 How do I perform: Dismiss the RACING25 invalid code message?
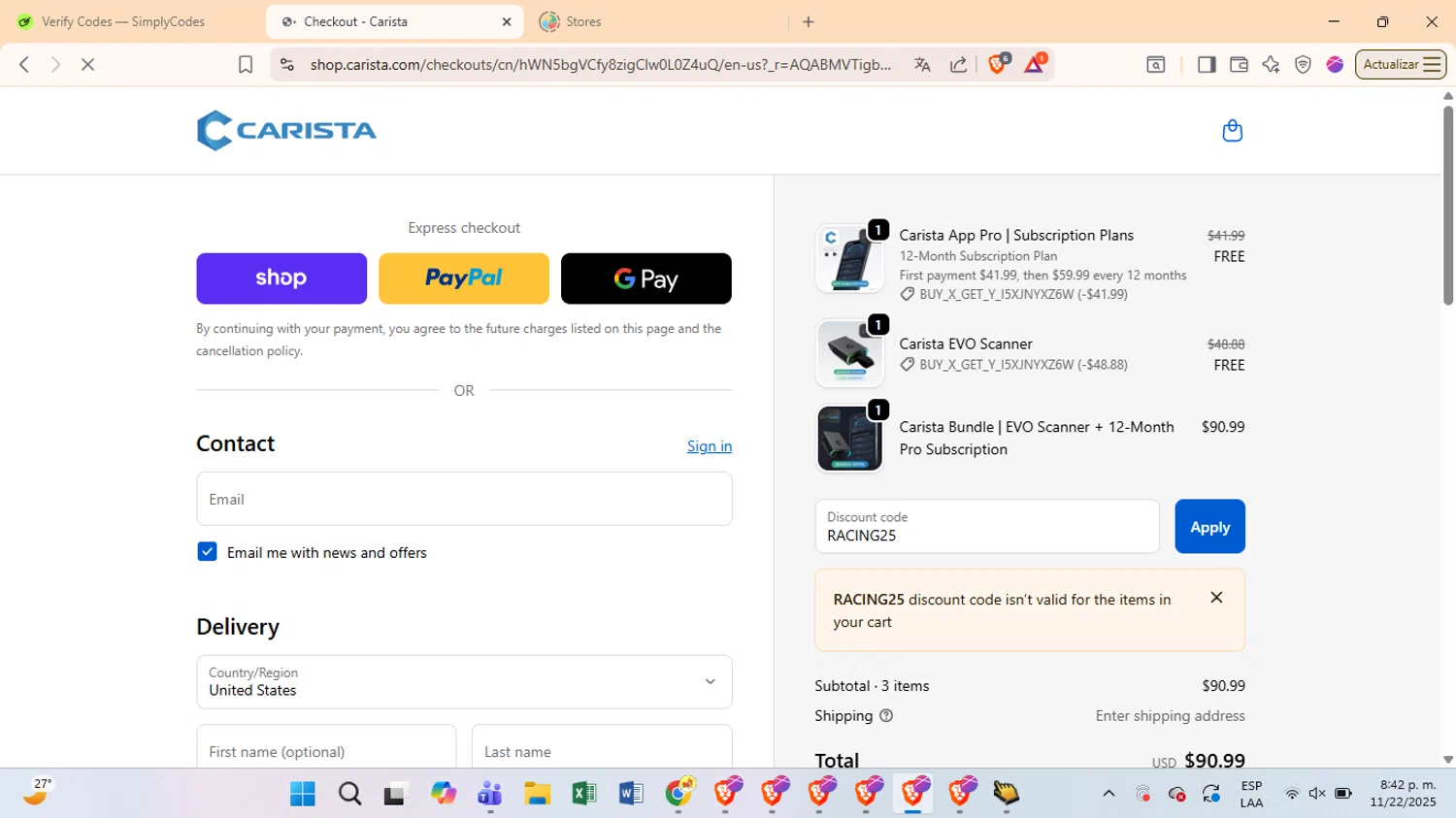[x=1216, y=598]
